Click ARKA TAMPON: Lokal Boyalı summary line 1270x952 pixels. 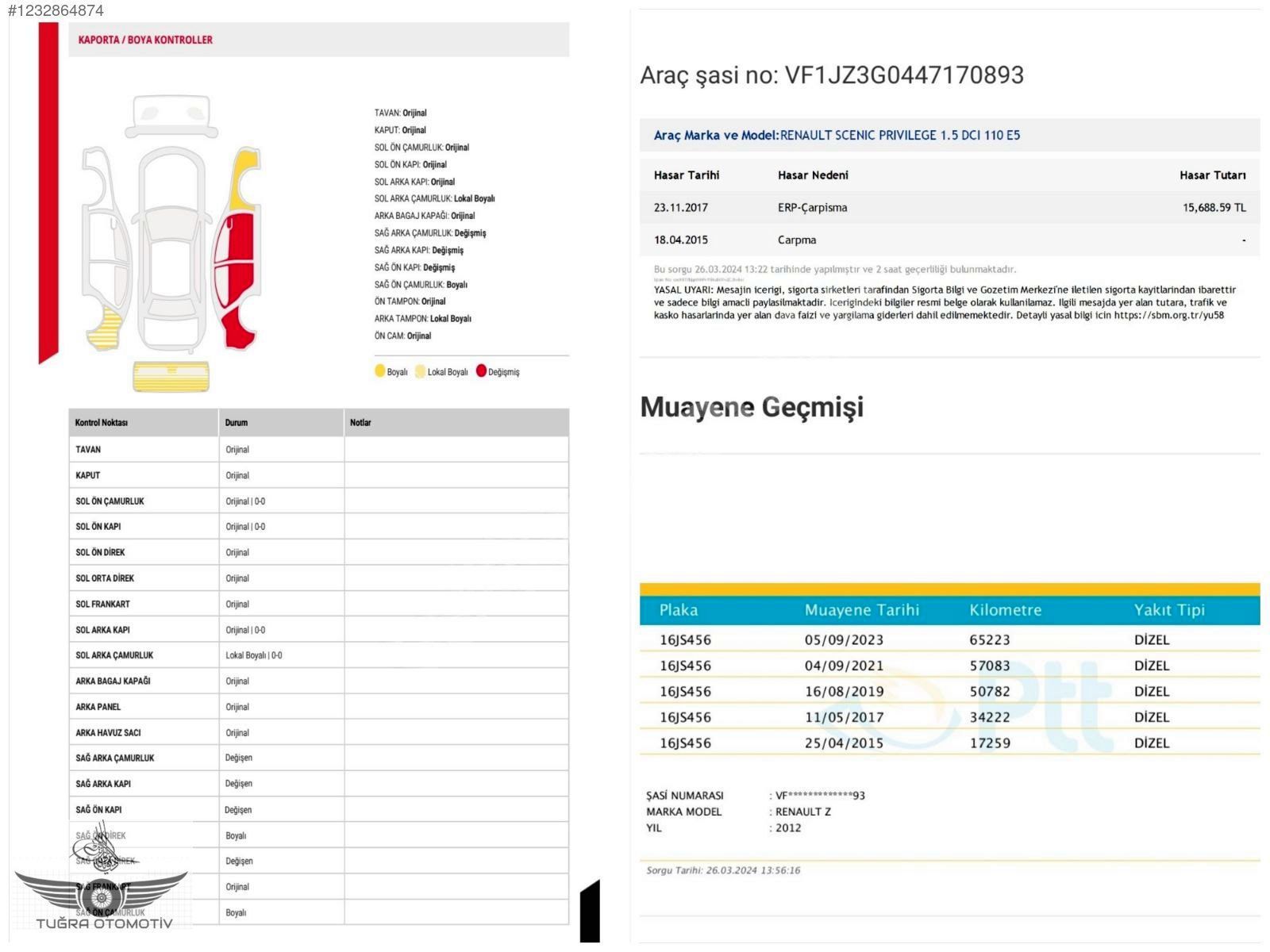click(422, 318)
